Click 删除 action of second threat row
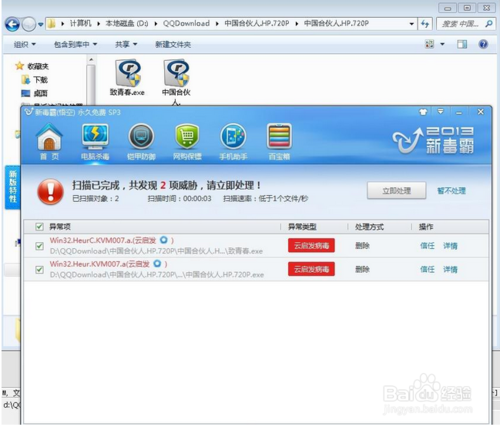500x427 pixels. 362,269
